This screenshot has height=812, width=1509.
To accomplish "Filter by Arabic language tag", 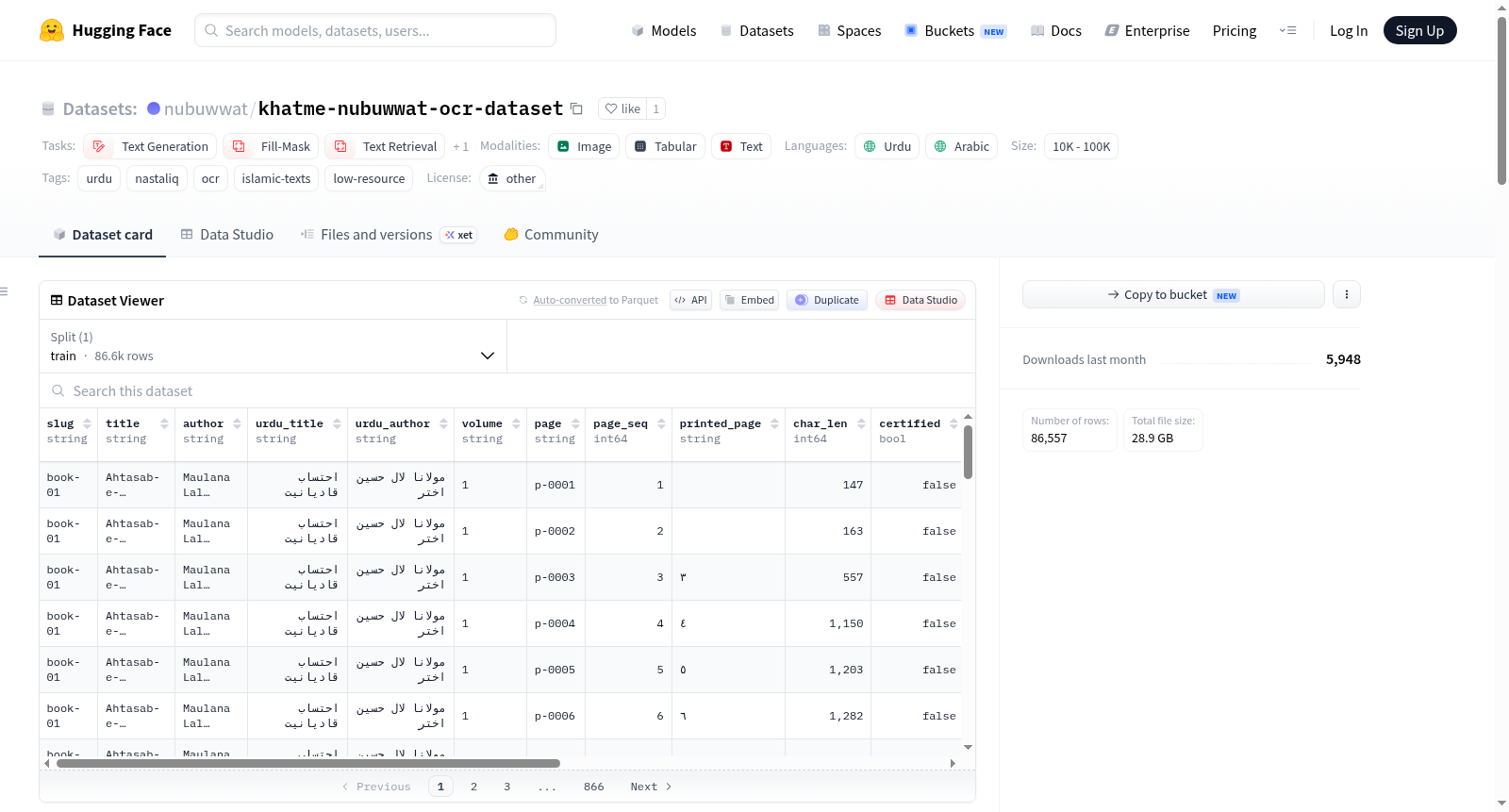I will [961, 146].
